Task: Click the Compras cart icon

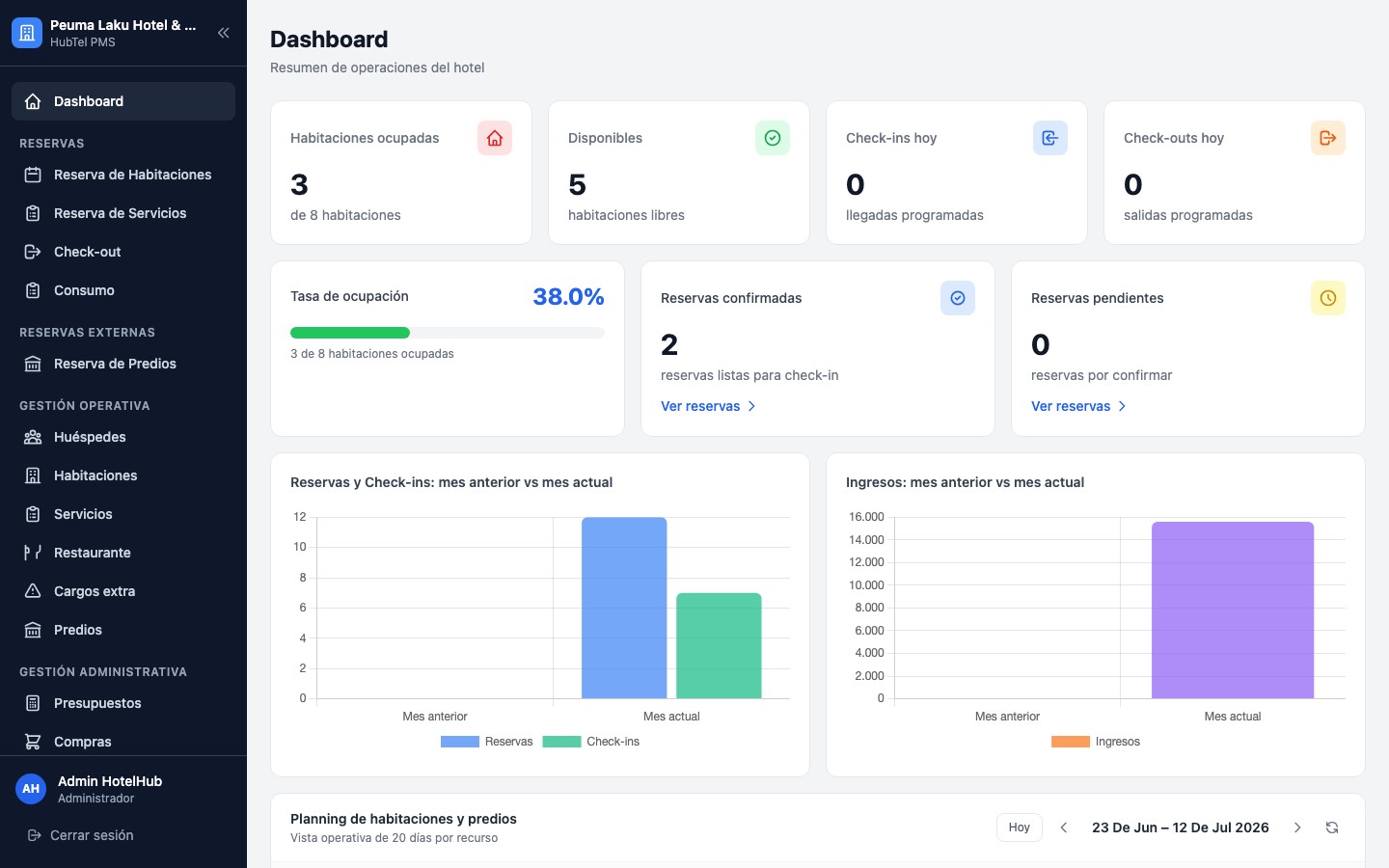Action: (x=33, y=742)
